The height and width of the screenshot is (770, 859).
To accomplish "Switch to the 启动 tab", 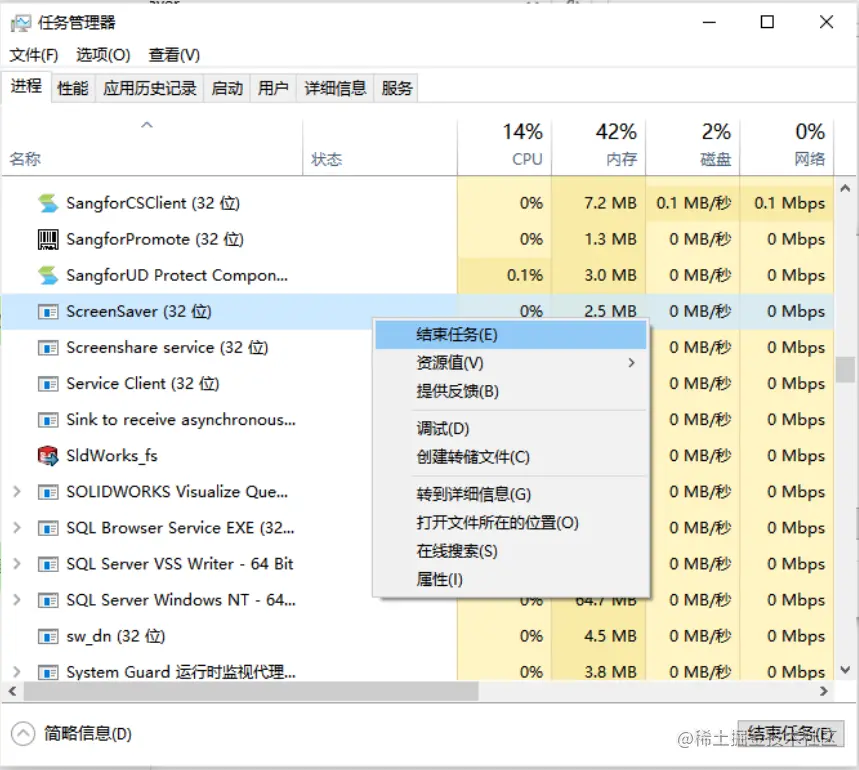I will pyautogui.click(x=227, y=88).
